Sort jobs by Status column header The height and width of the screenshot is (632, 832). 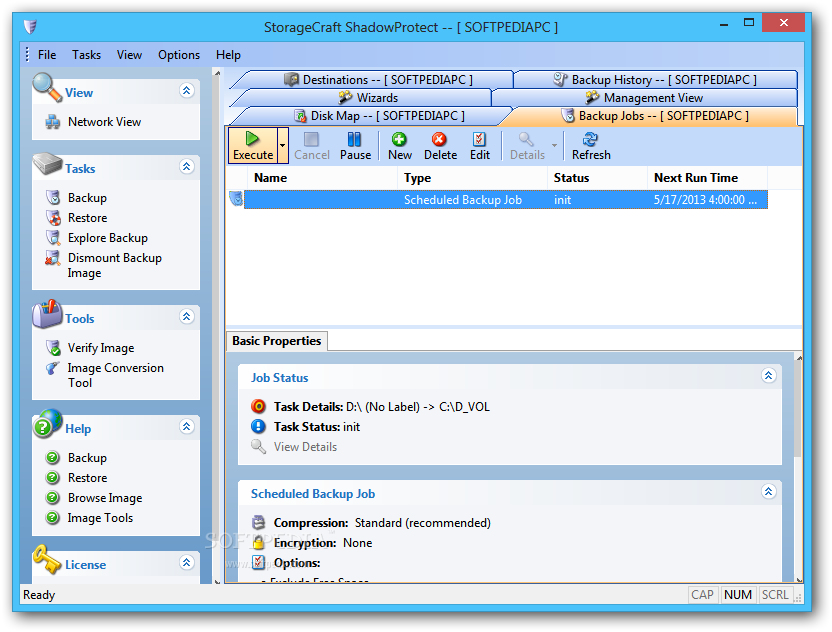tap(597, 178)
